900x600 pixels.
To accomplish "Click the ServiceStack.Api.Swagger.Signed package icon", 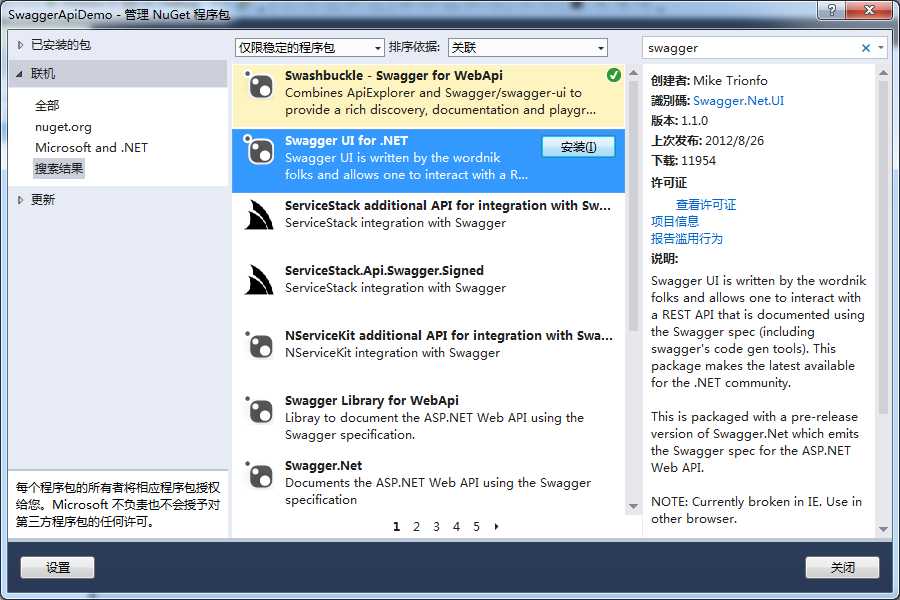I will coord(259,280).
